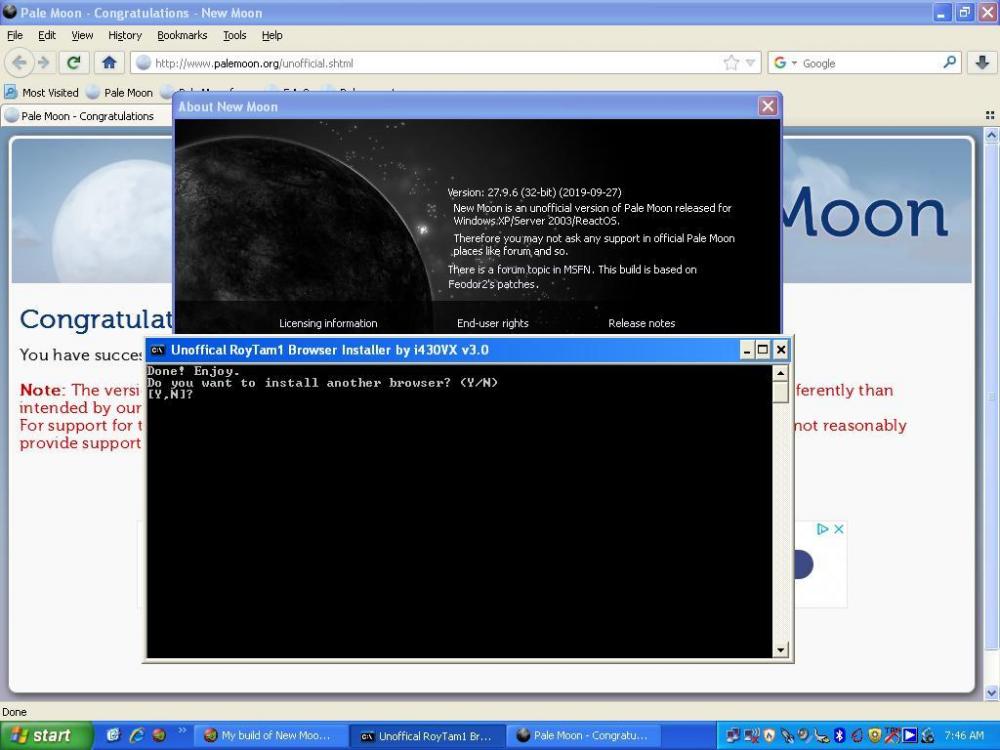Go to the Home page
1000x750 pixels.
click(x=109, y=63)
